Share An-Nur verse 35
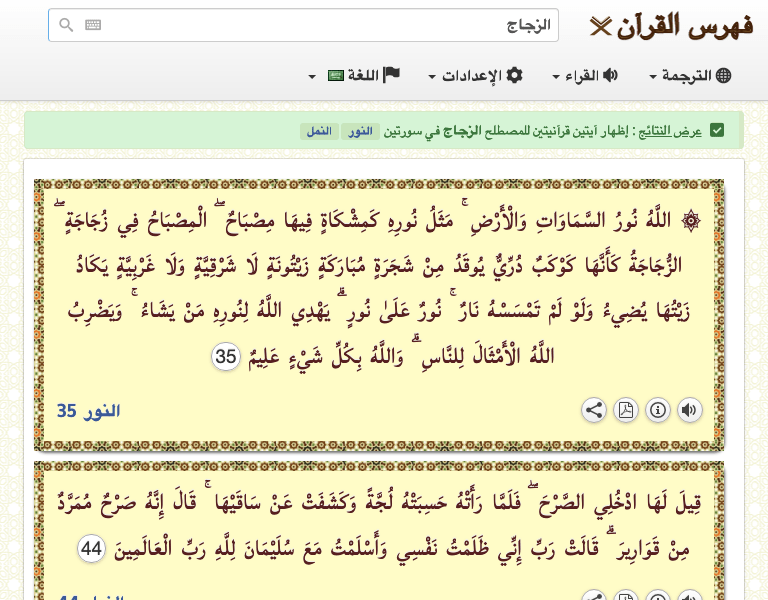The width and height of the screenshot is (768, 600). point(594,410)
